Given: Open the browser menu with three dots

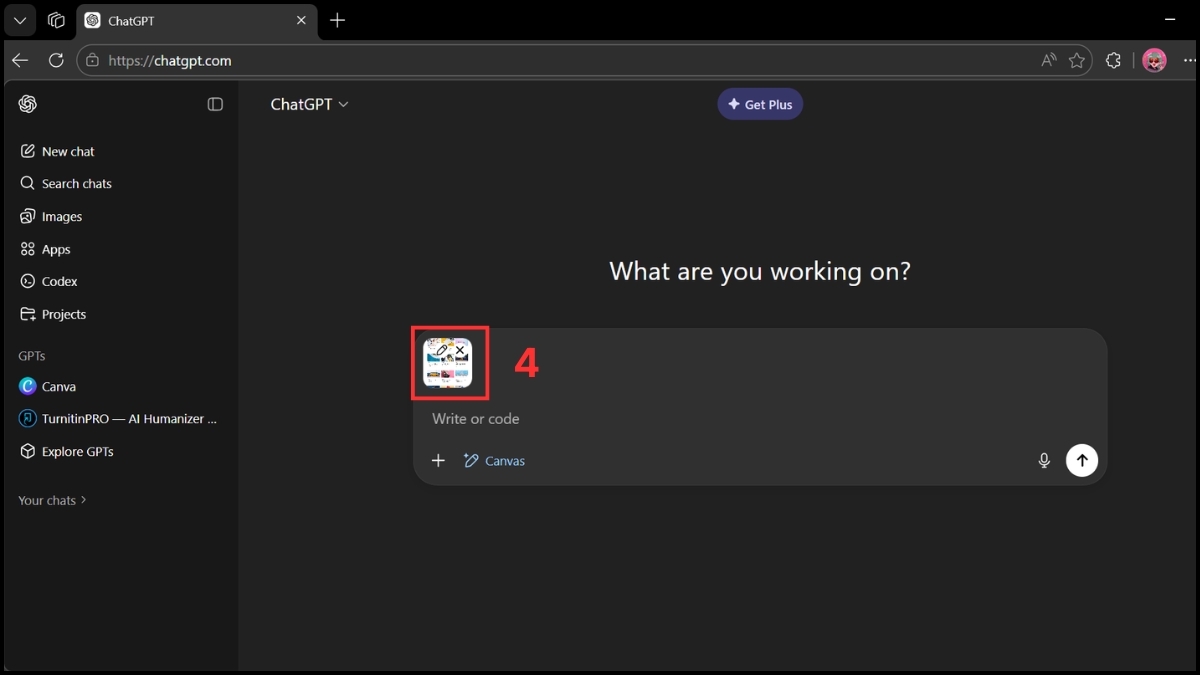Looking at the screenshot, I should pyautogui.click(x=1190, y=60).
